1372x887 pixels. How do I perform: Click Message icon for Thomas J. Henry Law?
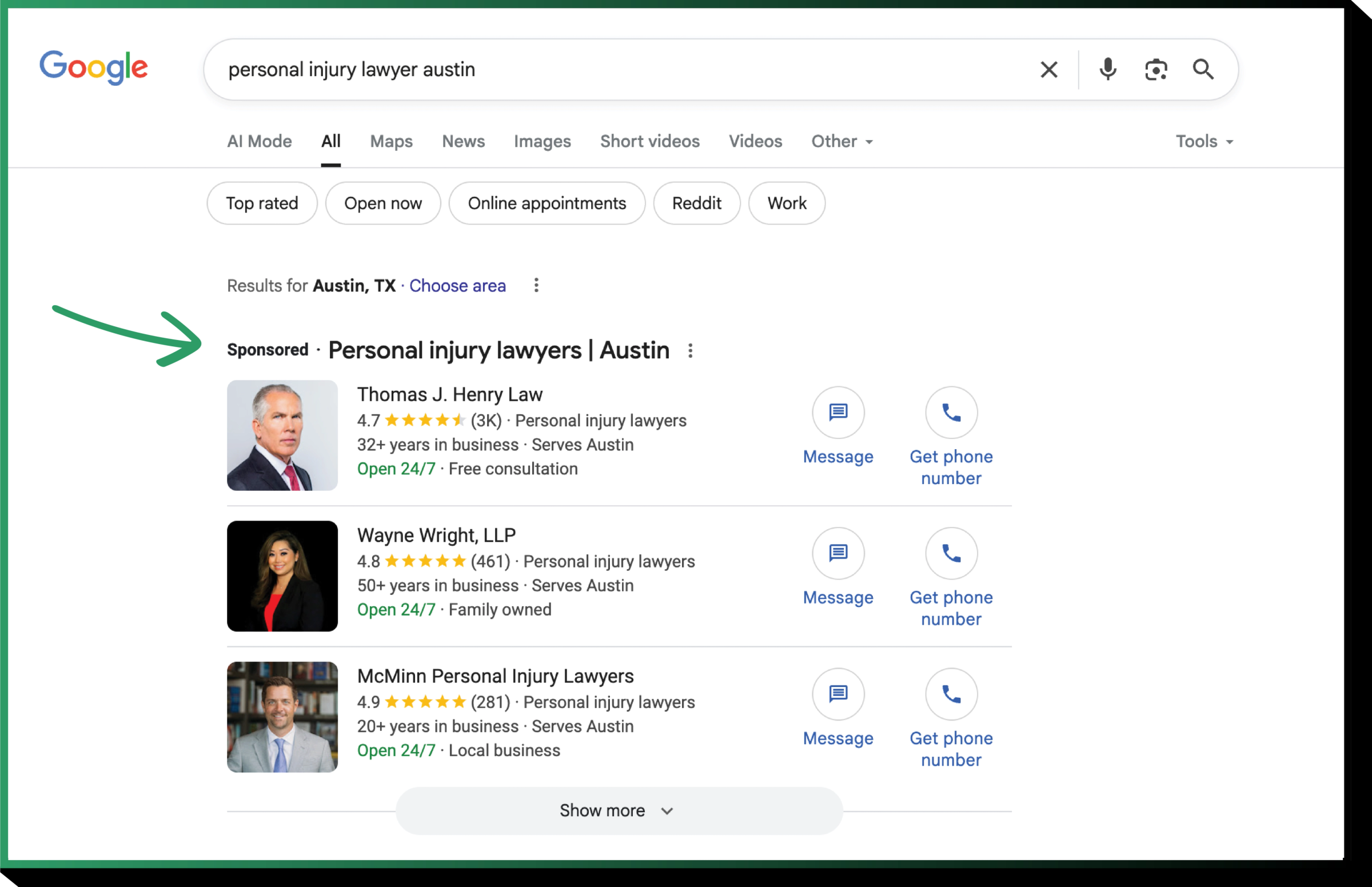pos(837,413)
